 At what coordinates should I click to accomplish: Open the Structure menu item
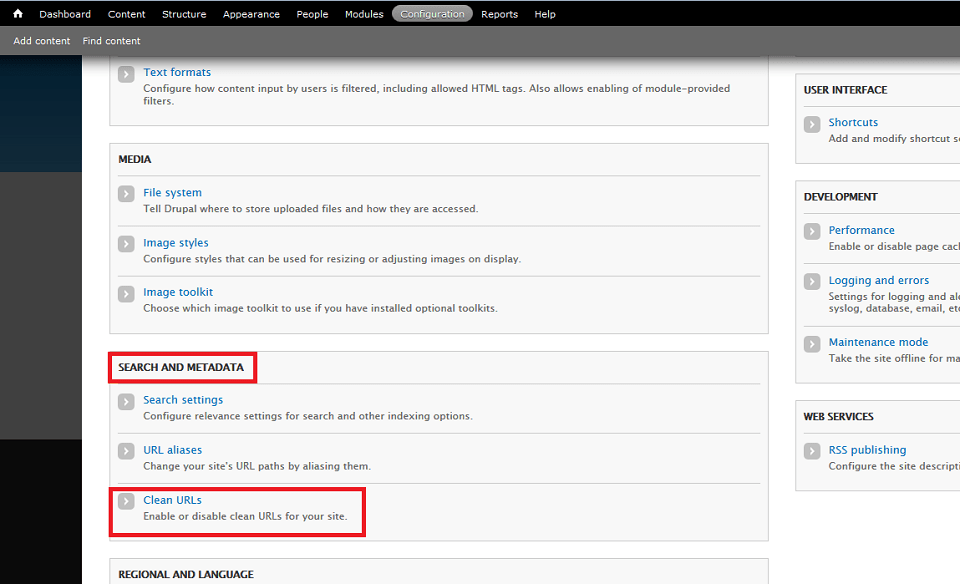coord(184,13)
